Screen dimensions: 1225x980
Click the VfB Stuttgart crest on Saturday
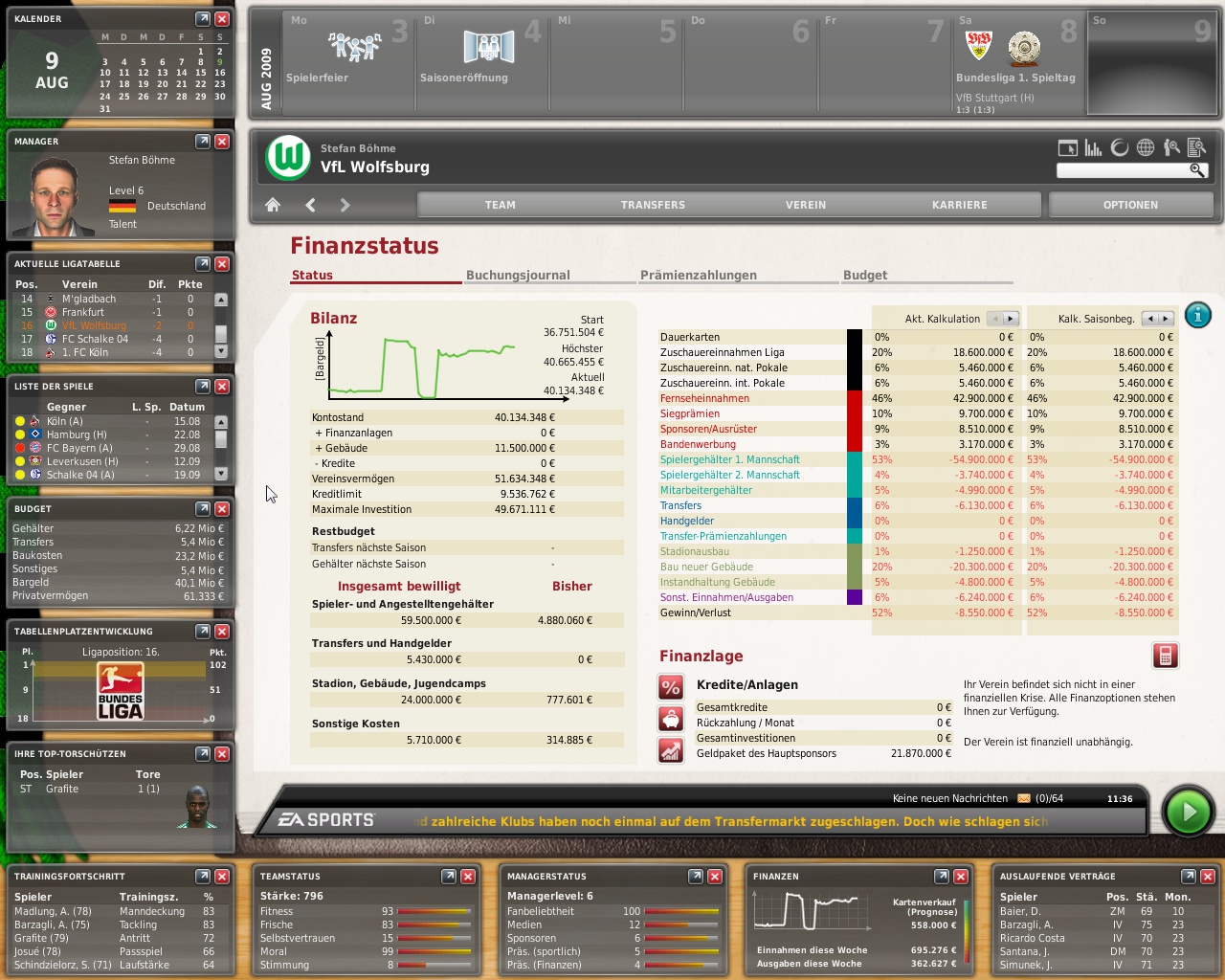(x=979, y=45)
